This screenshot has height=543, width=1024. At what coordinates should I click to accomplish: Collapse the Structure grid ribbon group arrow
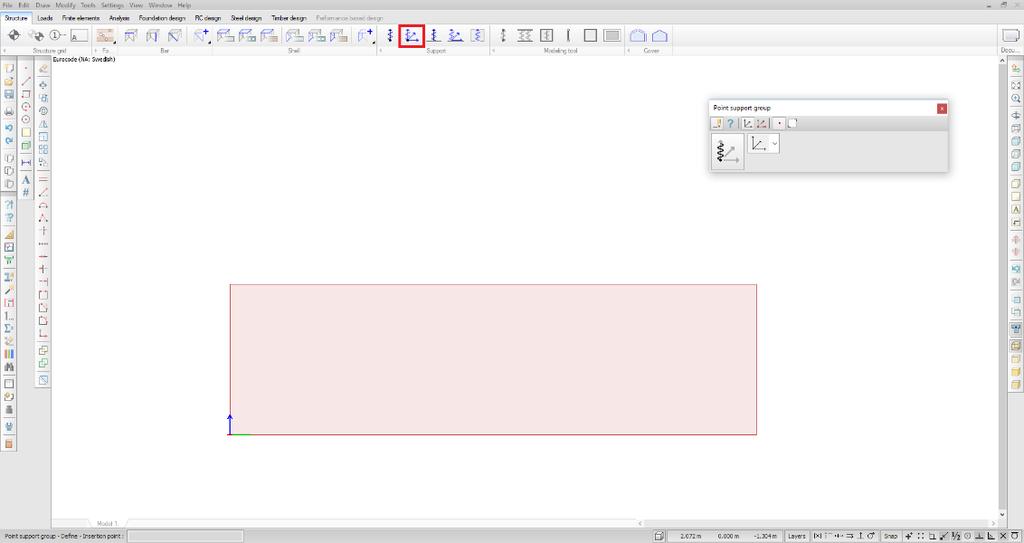tap(5, 50)
